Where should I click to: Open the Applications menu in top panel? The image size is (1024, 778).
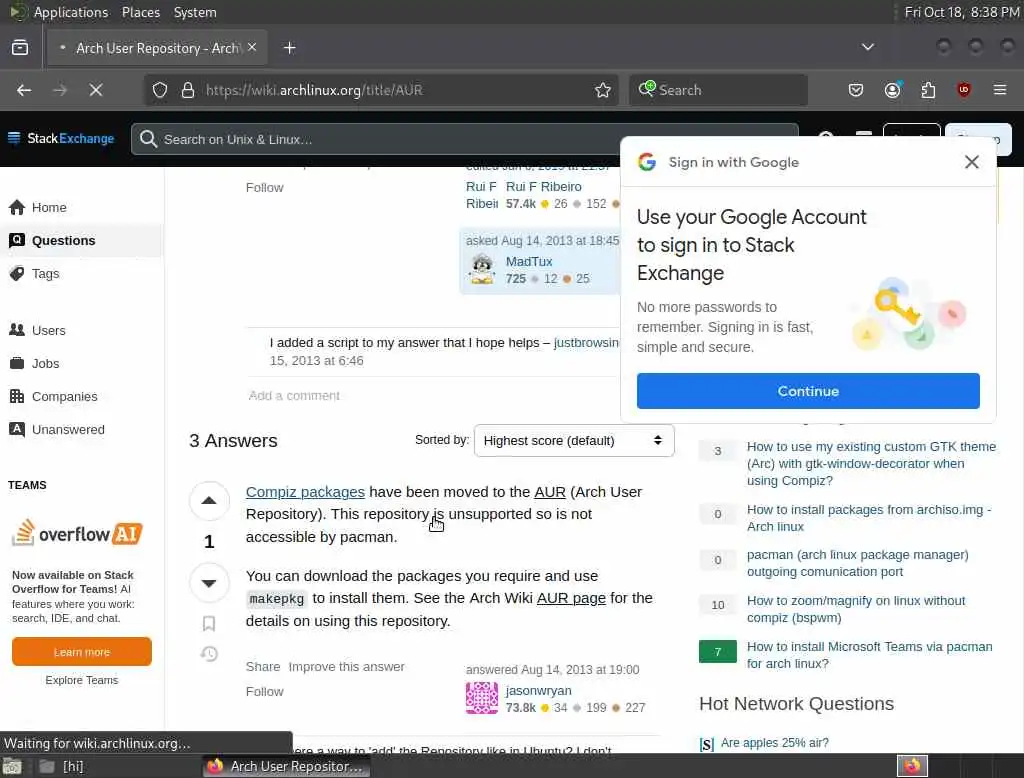[x=71, y=12]
